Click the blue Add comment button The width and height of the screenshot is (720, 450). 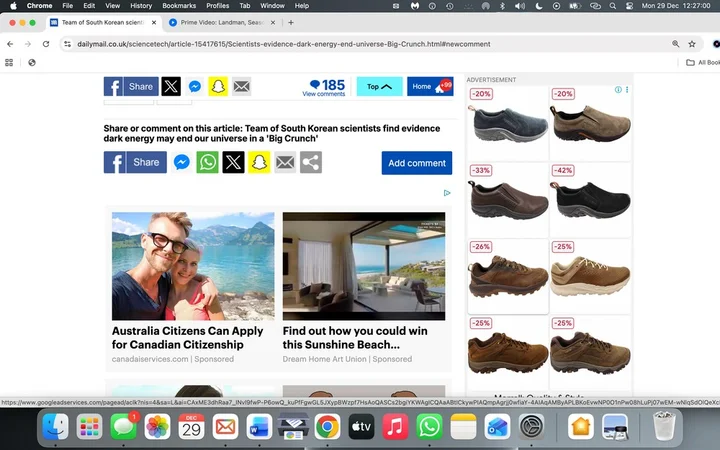(416, 163)
